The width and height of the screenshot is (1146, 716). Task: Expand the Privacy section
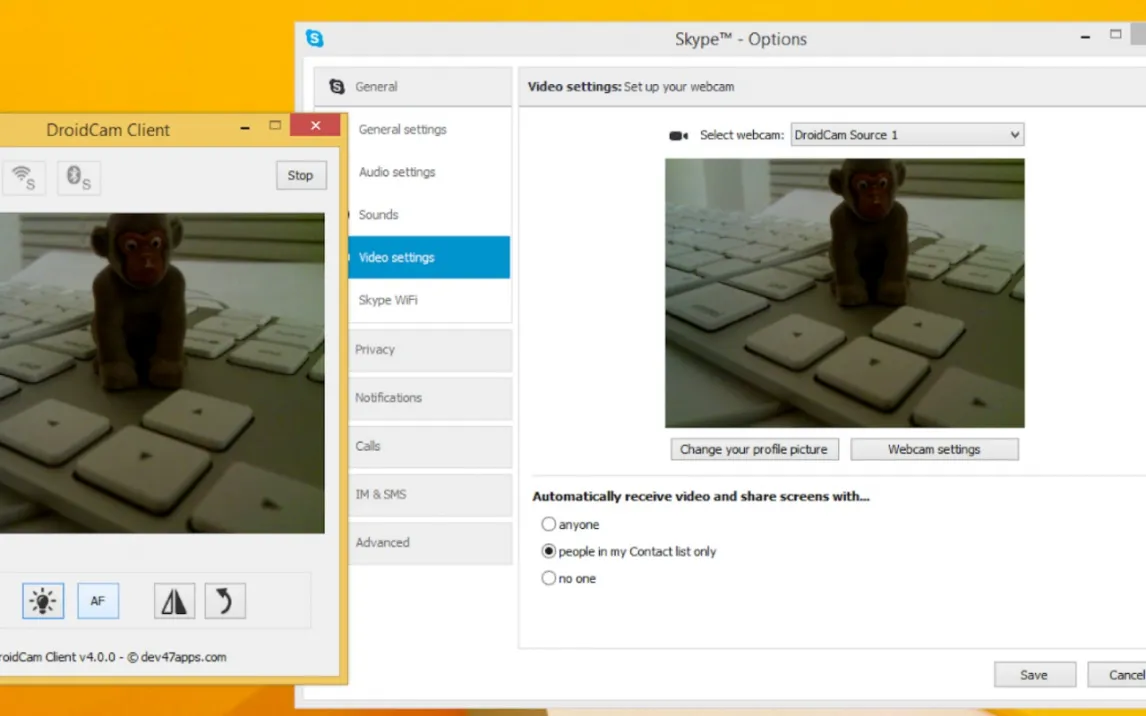(x=430, y=350)
